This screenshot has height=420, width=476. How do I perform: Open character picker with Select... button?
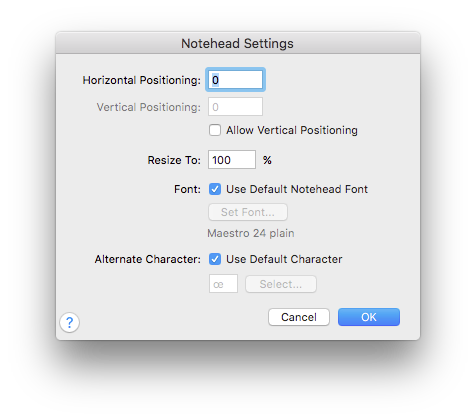(281, 284)
